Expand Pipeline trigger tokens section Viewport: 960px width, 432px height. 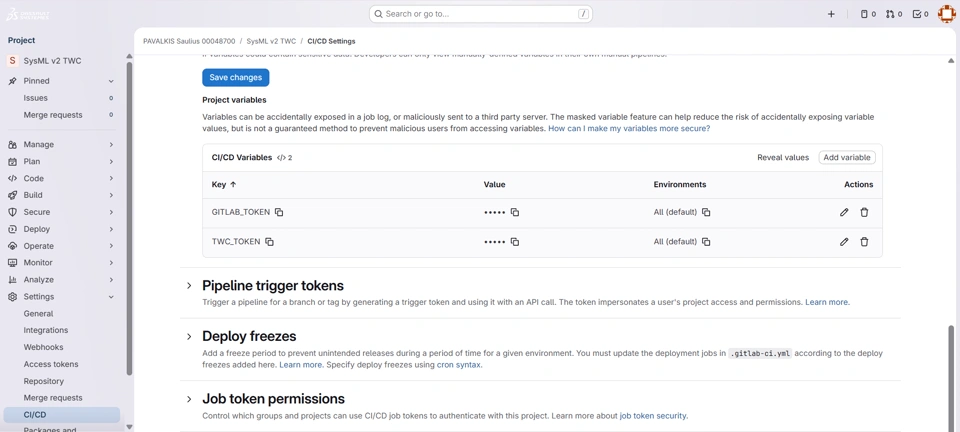point(189,286)
